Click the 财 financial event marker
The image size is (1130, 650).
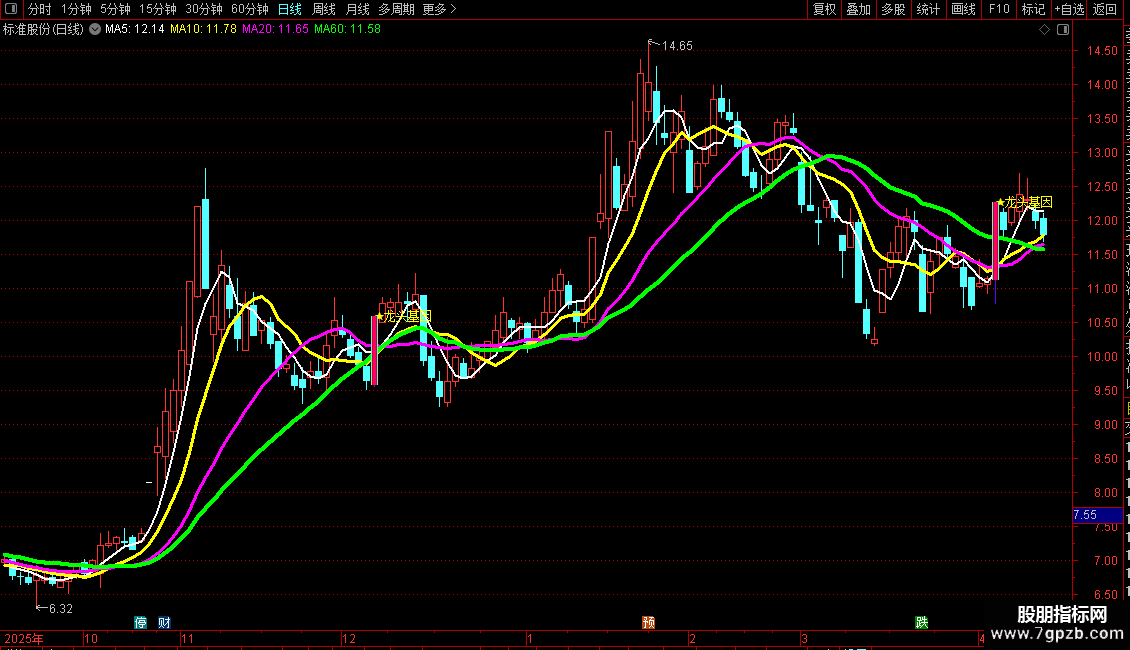tap(164, 623)
